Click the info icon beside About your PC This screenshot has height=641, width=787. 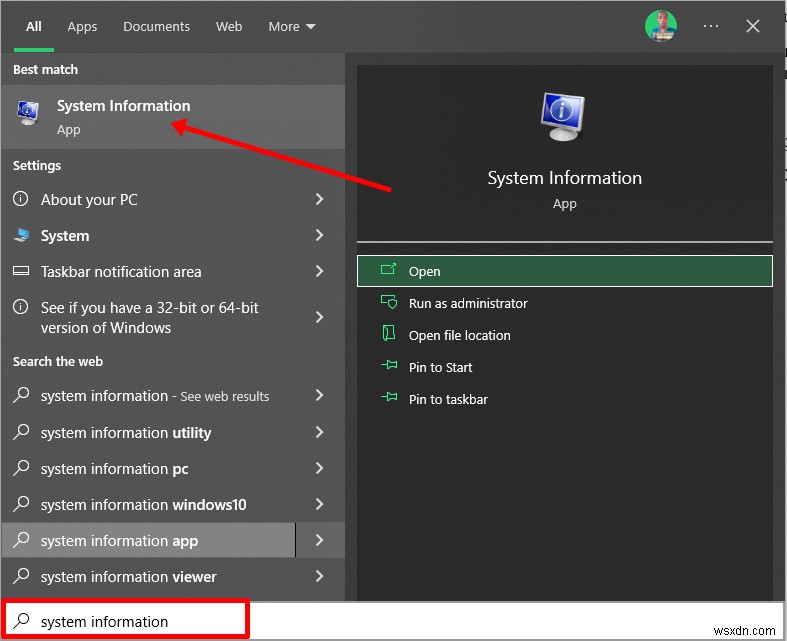pos(21,199)
